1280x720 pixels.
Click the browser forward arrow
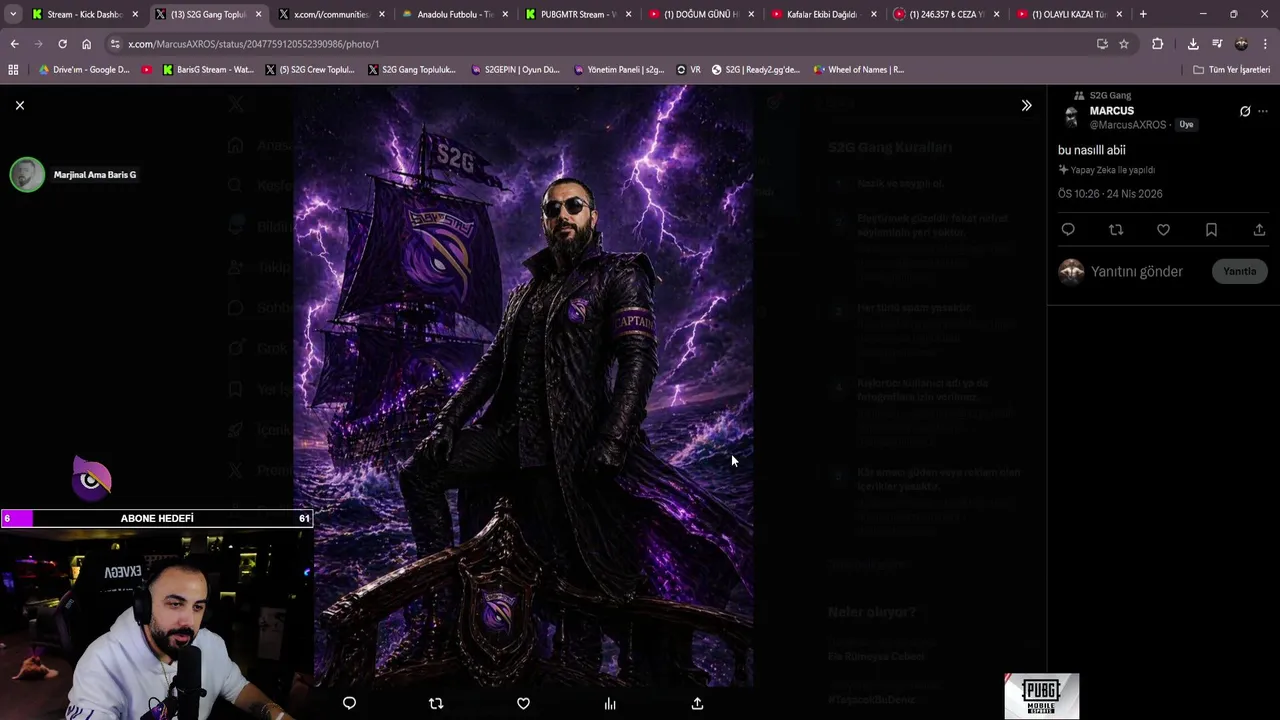(x=38, y=44)
